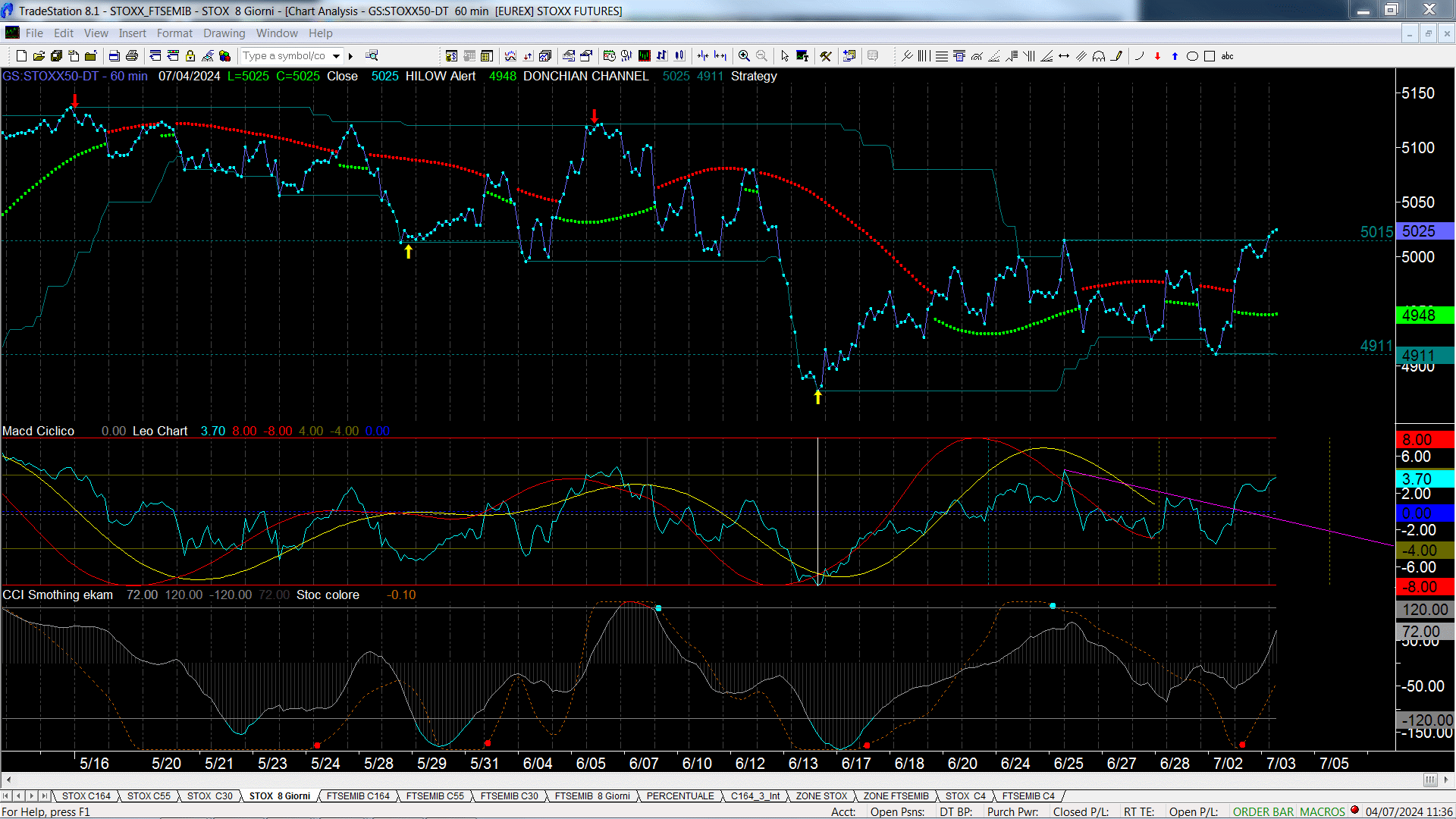
Task: Open the symbol lookup magnifier icon
Action: 372,56
